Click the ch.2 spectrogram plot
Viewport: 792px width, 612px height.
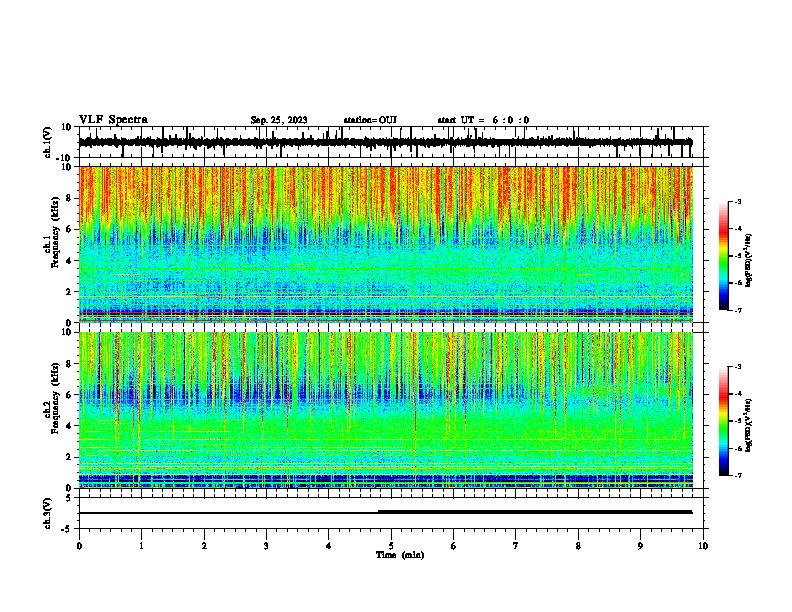pos(386,410)
